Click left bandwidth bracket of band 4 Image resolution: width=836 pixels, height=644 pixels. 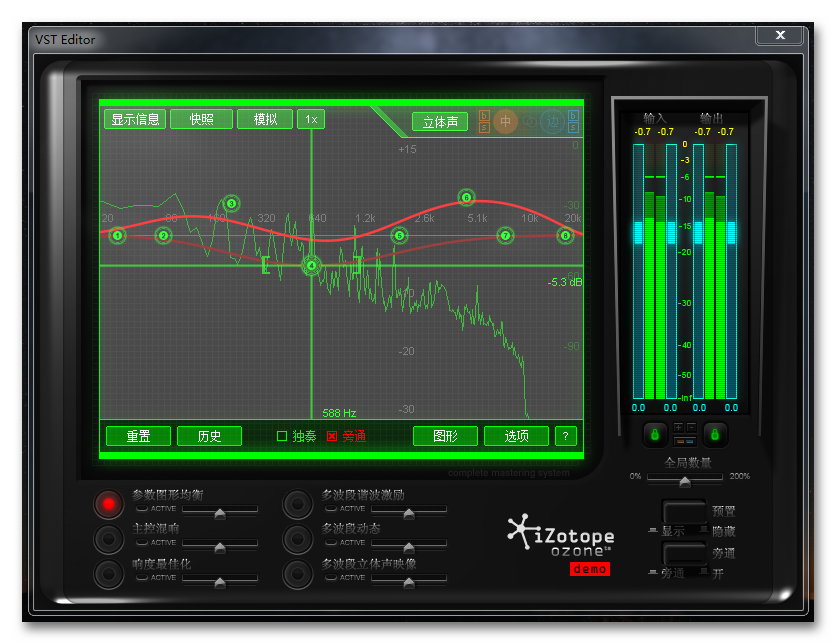tap(265, 265)
